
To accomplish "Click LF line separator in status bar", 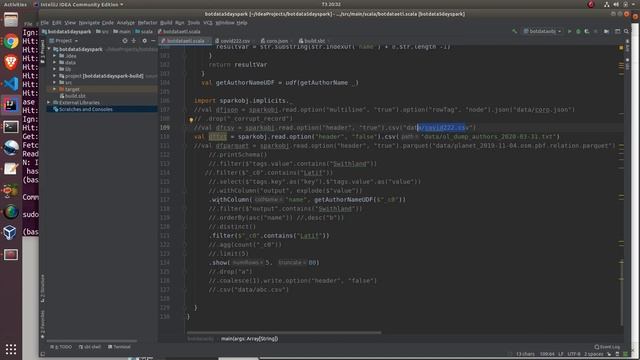I will click(x=561, y=354).
